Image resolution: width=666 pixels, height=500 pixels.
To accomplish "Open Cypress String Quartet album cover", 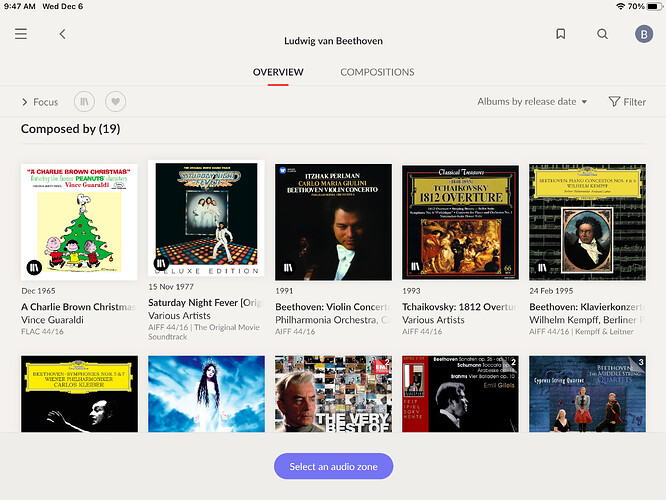I will tap(587, 394).
